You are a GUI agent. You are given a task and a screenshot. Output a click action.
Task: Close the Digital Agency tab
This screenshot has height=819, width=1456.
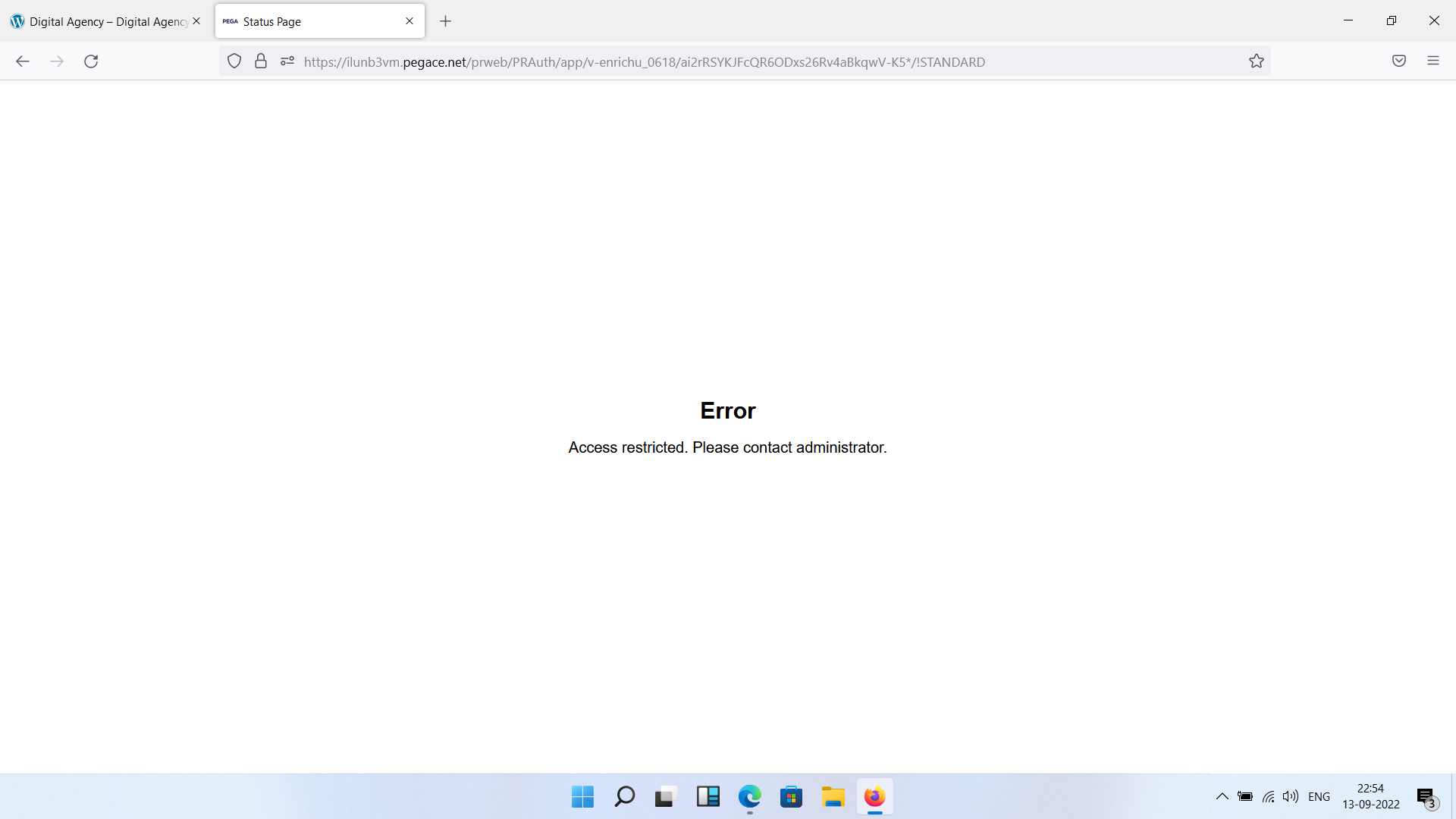[x=196, y=21]
